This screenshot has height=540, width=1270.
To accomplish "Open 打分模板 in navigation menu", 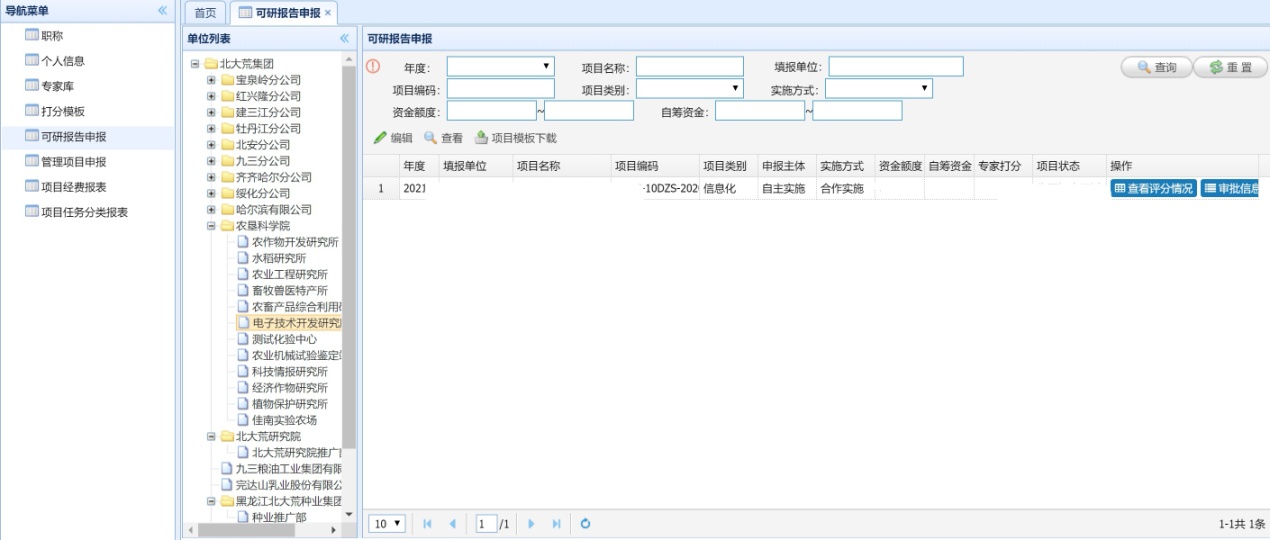I will coord(63,111).
